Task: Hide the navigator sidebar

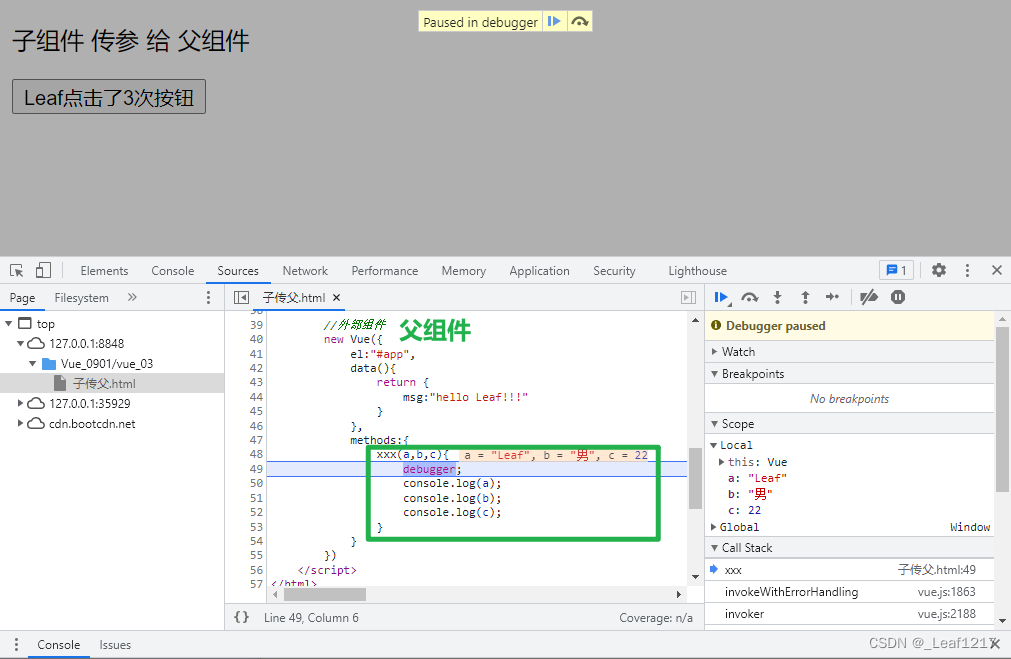Action: click(x=241, y=297)
